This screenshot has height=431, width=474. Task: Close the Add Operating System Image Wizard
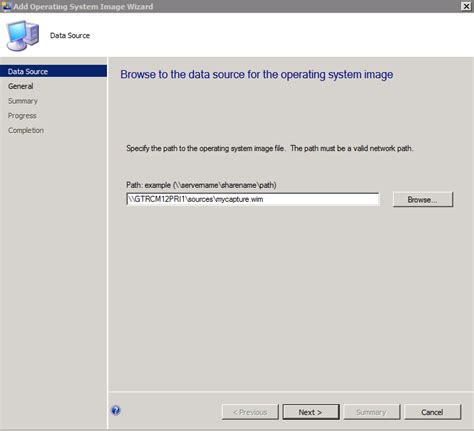pyautogui.click(x=466, y=6)
